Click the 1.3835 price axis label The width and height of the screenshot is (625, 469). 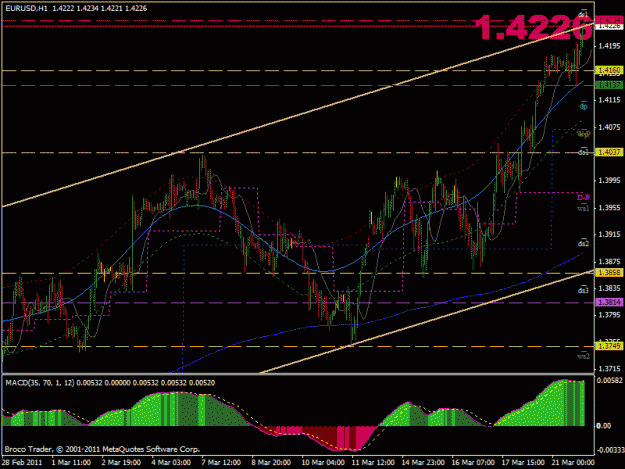(609, 288)
